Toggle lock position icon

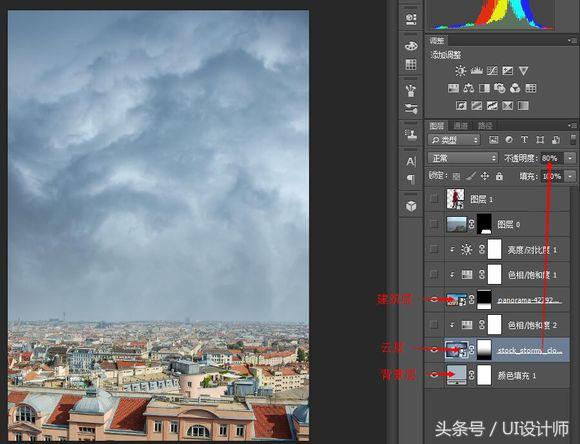point(485,176)
